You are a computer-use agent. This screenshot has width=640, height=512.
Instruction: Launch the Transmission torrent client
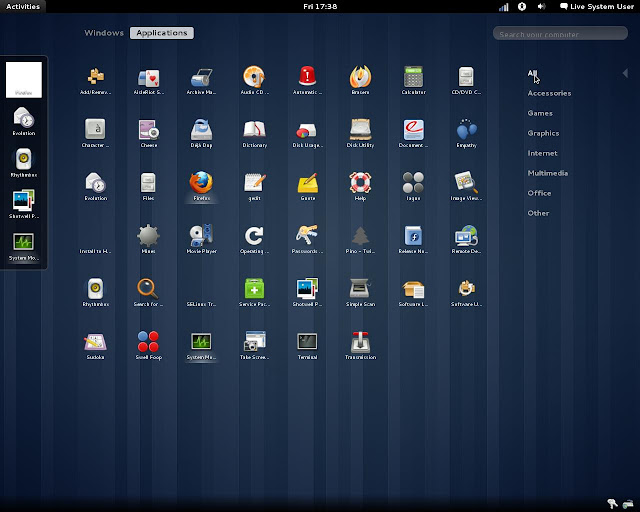(360, 341)
